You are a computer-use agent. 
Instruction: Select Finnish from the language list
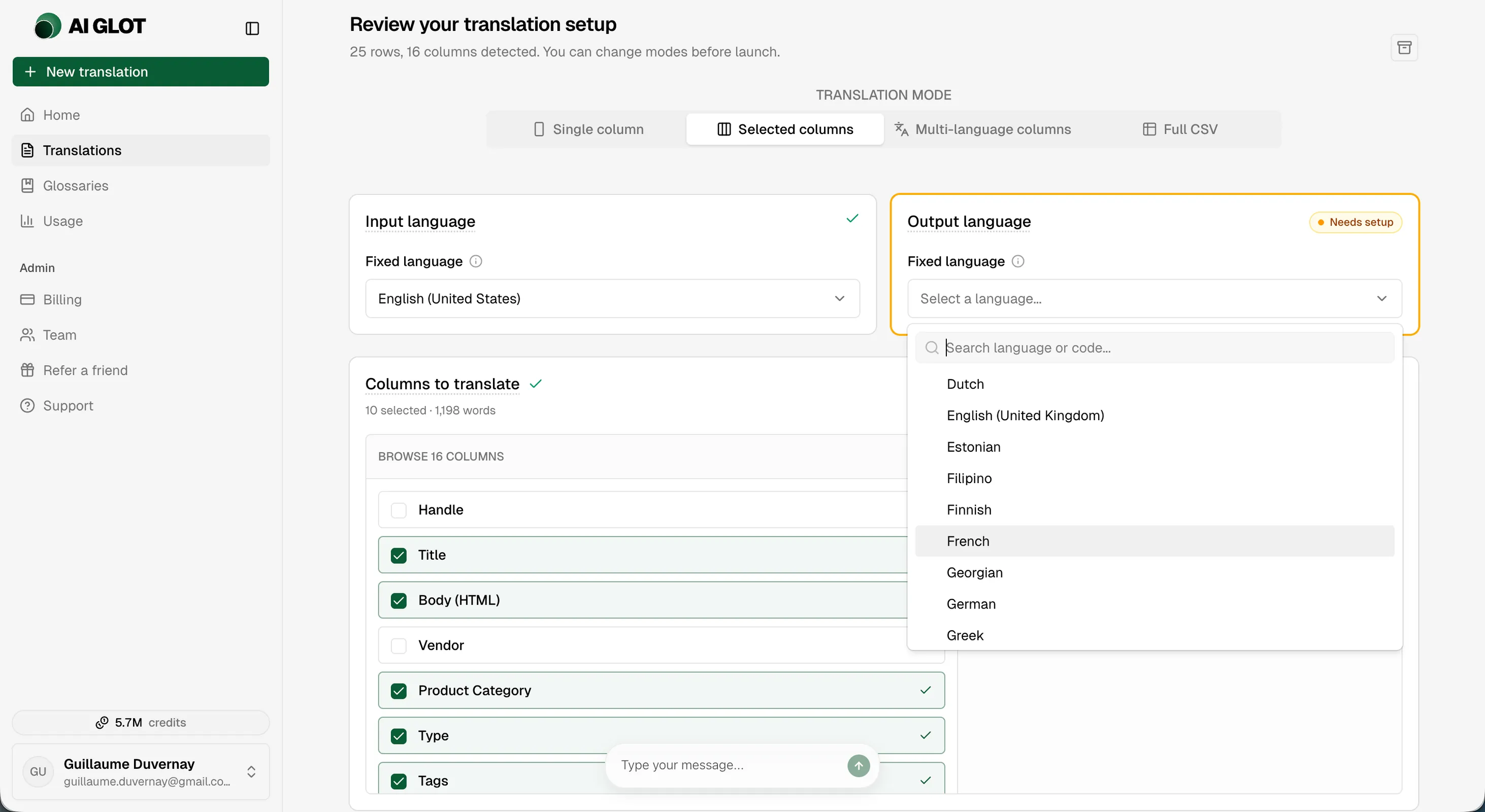click(x=1154, y=510)
